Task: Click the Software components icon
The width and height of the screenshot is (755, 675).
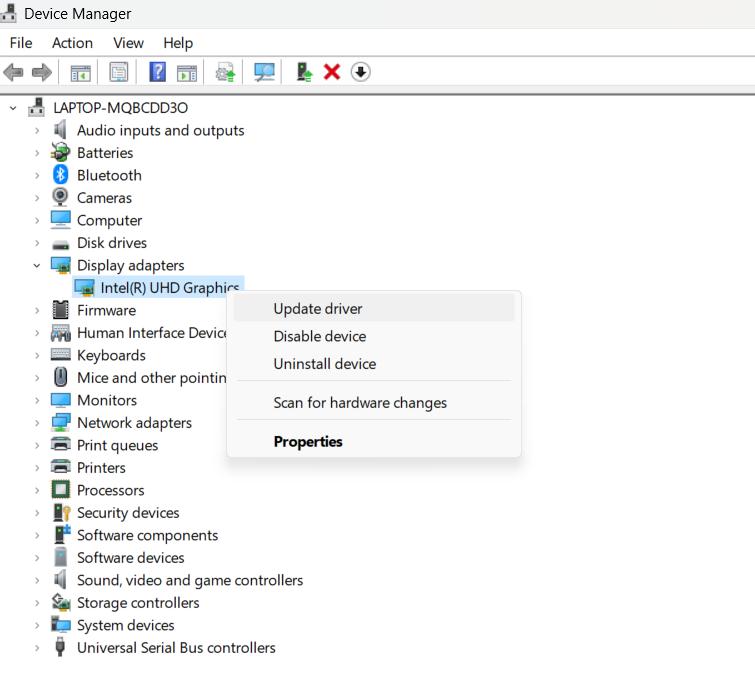Action: click(62, 535)
